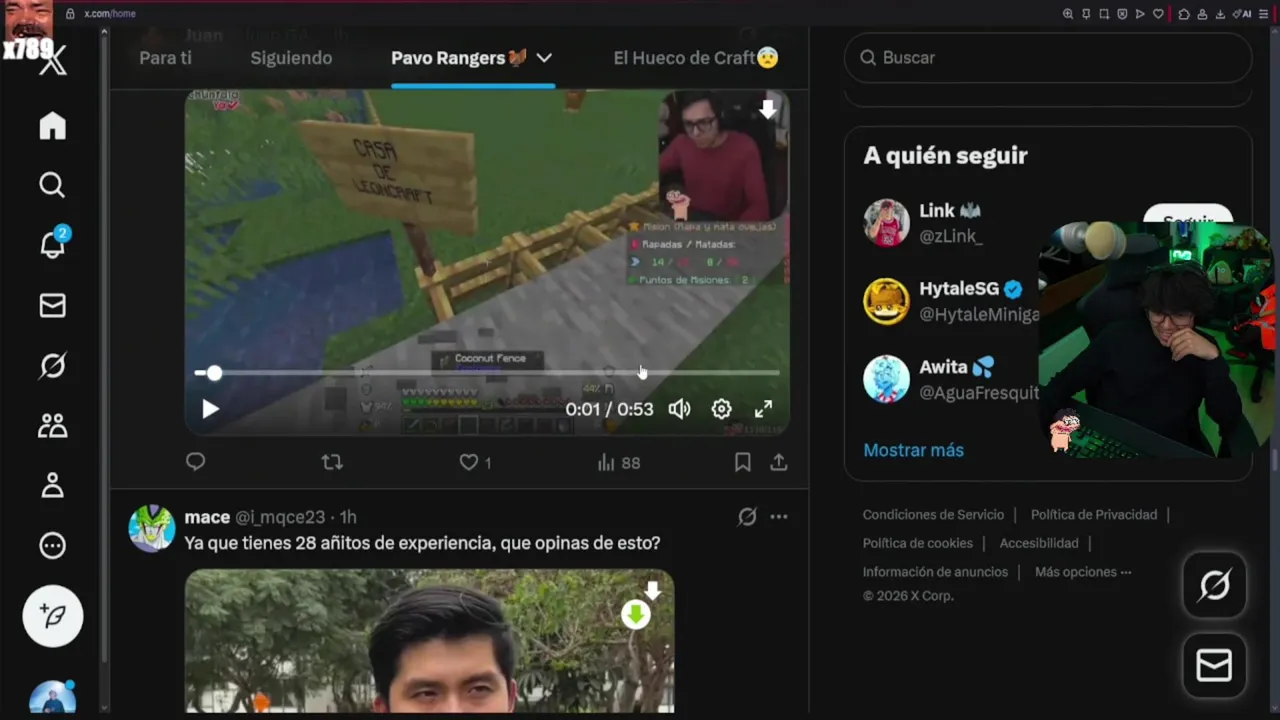The image size is (1280, 720).
Task: Open the floating Messages button
Action: (x=1215, y=665)
